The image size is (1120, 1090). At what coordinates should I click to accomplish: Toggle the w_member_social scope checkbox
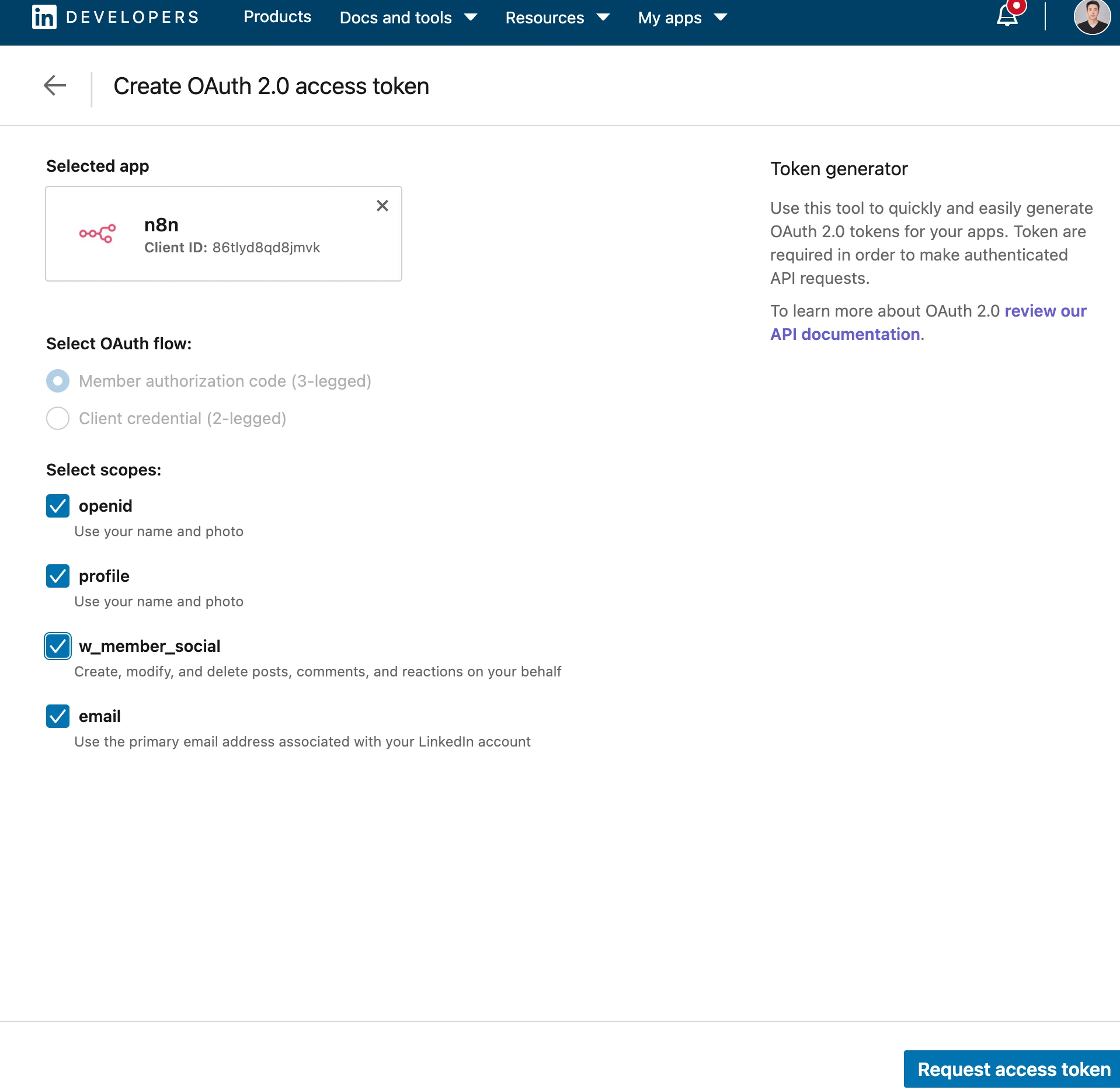[x=58, y=646]
